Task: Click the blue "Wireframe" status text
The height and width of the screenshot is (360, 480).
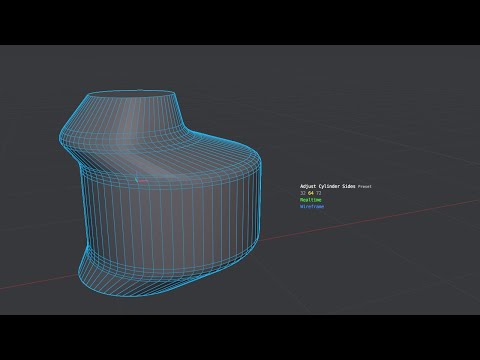Action: click(312, 207)
